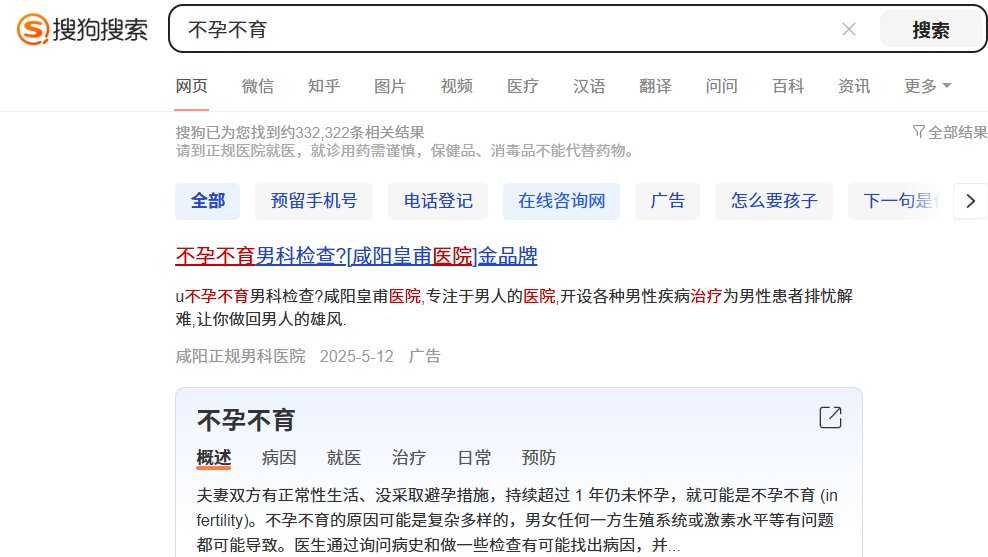Click the overview paragraph starting 夫妻双方

tap(517, 520)
